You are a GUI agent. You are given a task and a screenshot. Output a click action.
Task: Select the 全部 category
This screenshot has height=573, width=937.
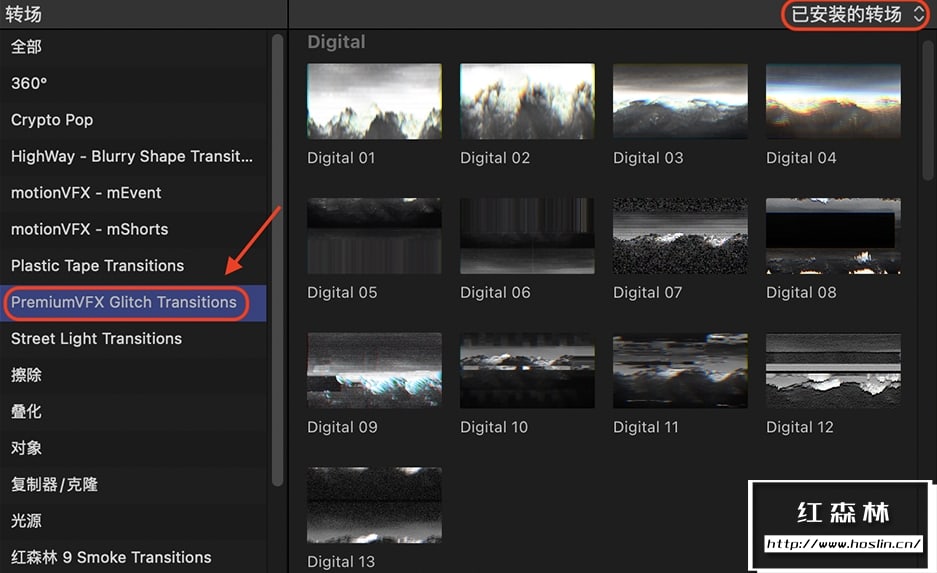[x=133, y=47]
